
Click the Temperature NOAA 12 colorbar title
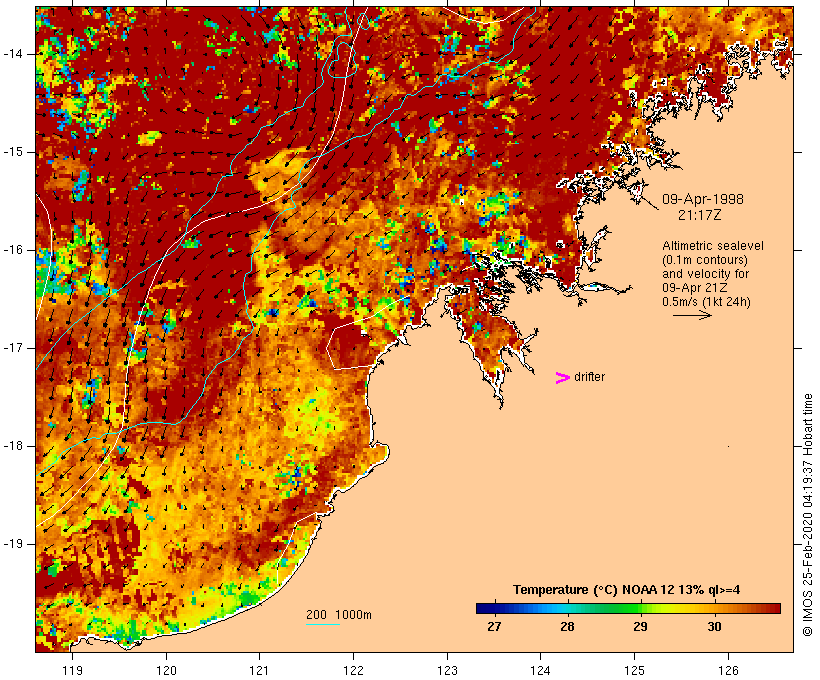coord(627,590)
